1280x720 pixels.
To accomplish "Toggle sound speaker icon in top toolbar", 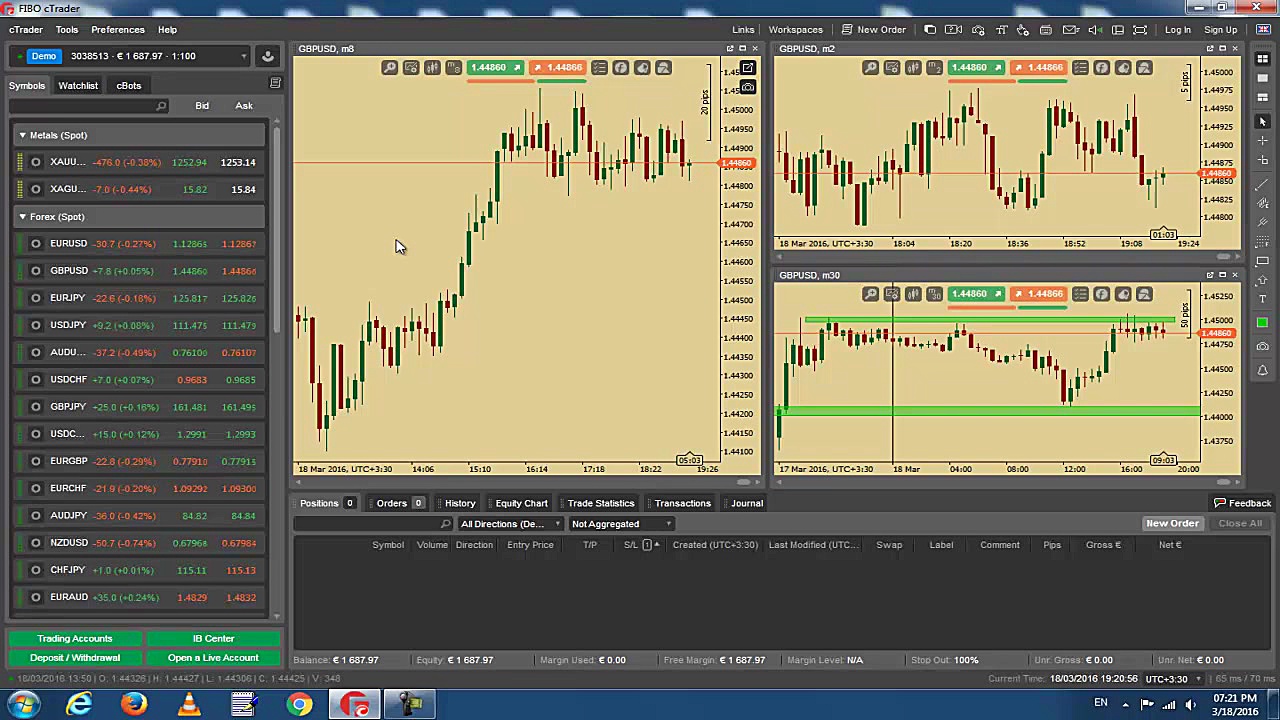I will tap(1095, 30).
